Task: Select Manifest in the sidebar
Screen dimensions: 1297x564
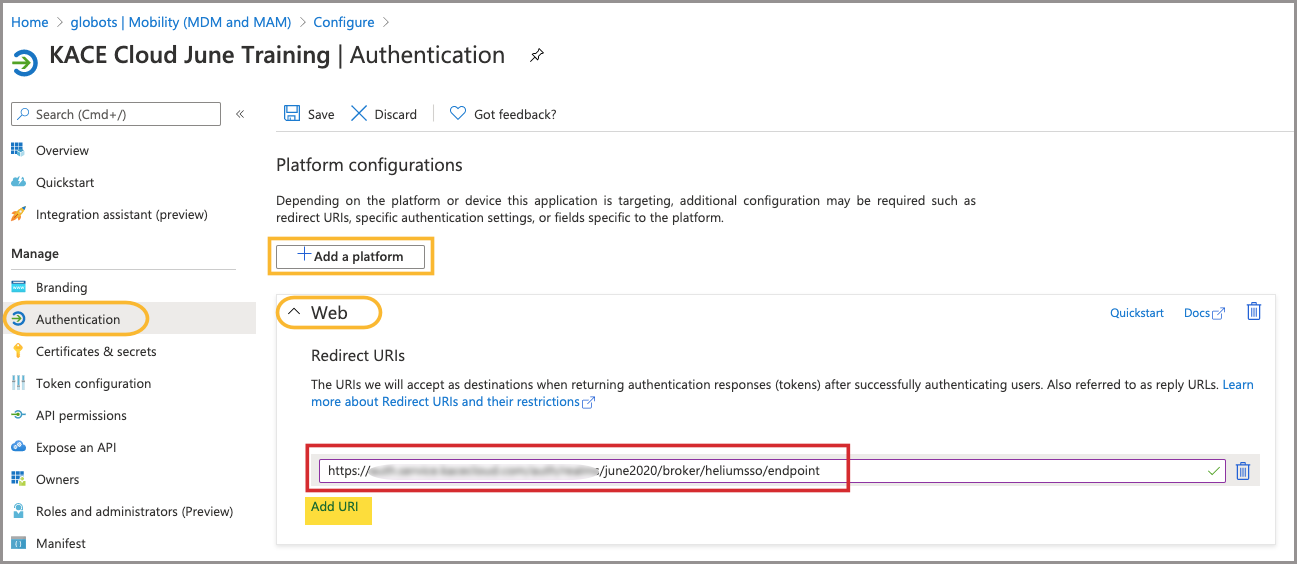Action: point(60,543)
